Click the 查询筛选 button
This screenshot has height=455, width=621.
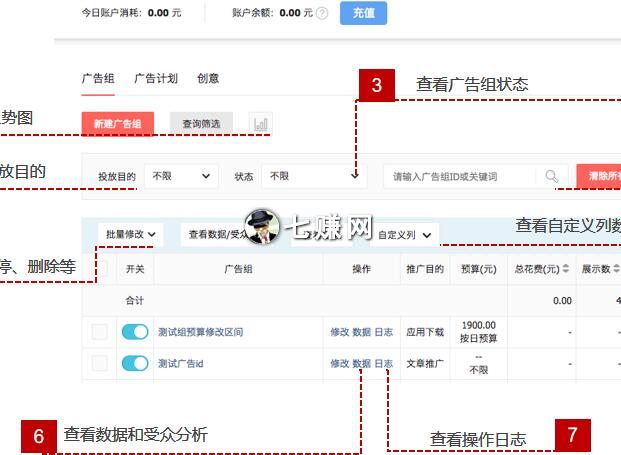click(201, 124)
